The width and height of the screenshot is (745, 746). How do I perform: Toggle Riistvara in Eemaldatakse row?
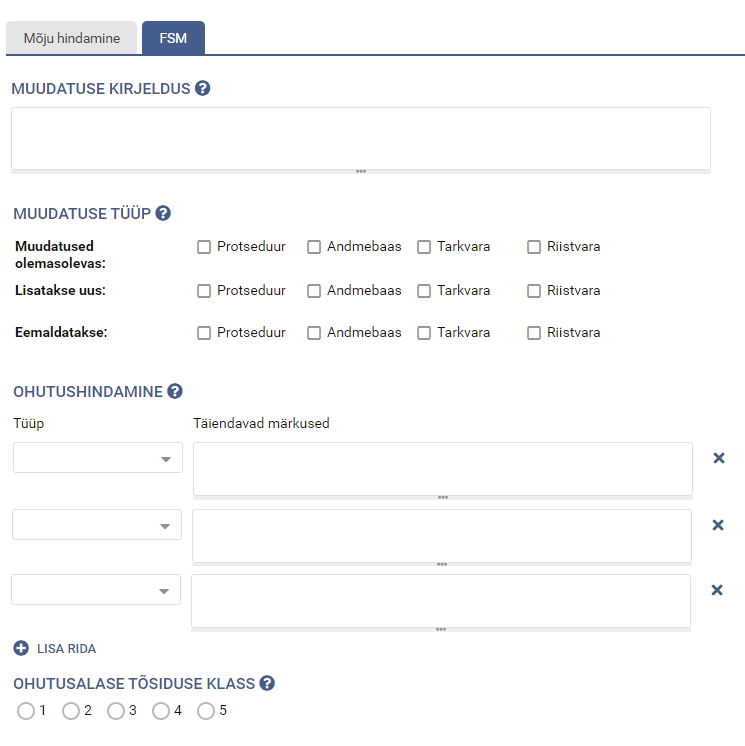pyautogui.click(x=534, y=333)
